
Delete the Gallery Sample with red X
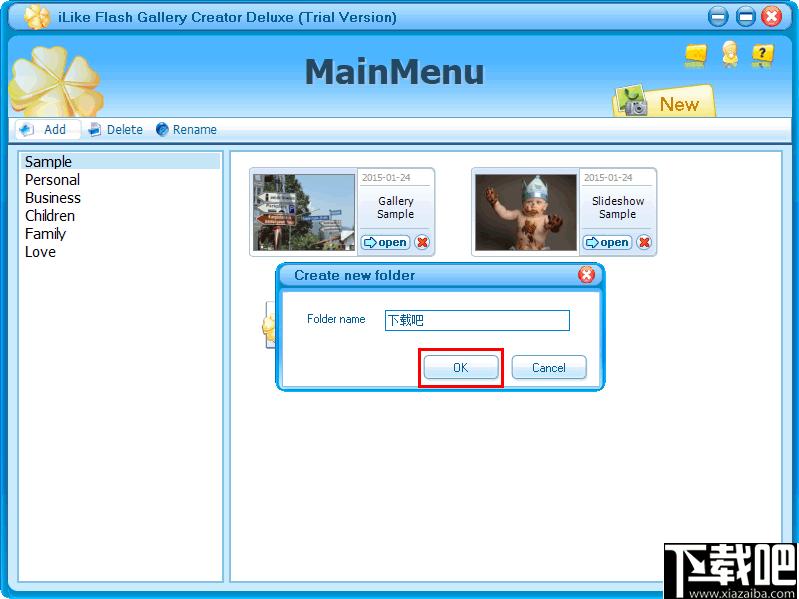click(x=422, y=242)
